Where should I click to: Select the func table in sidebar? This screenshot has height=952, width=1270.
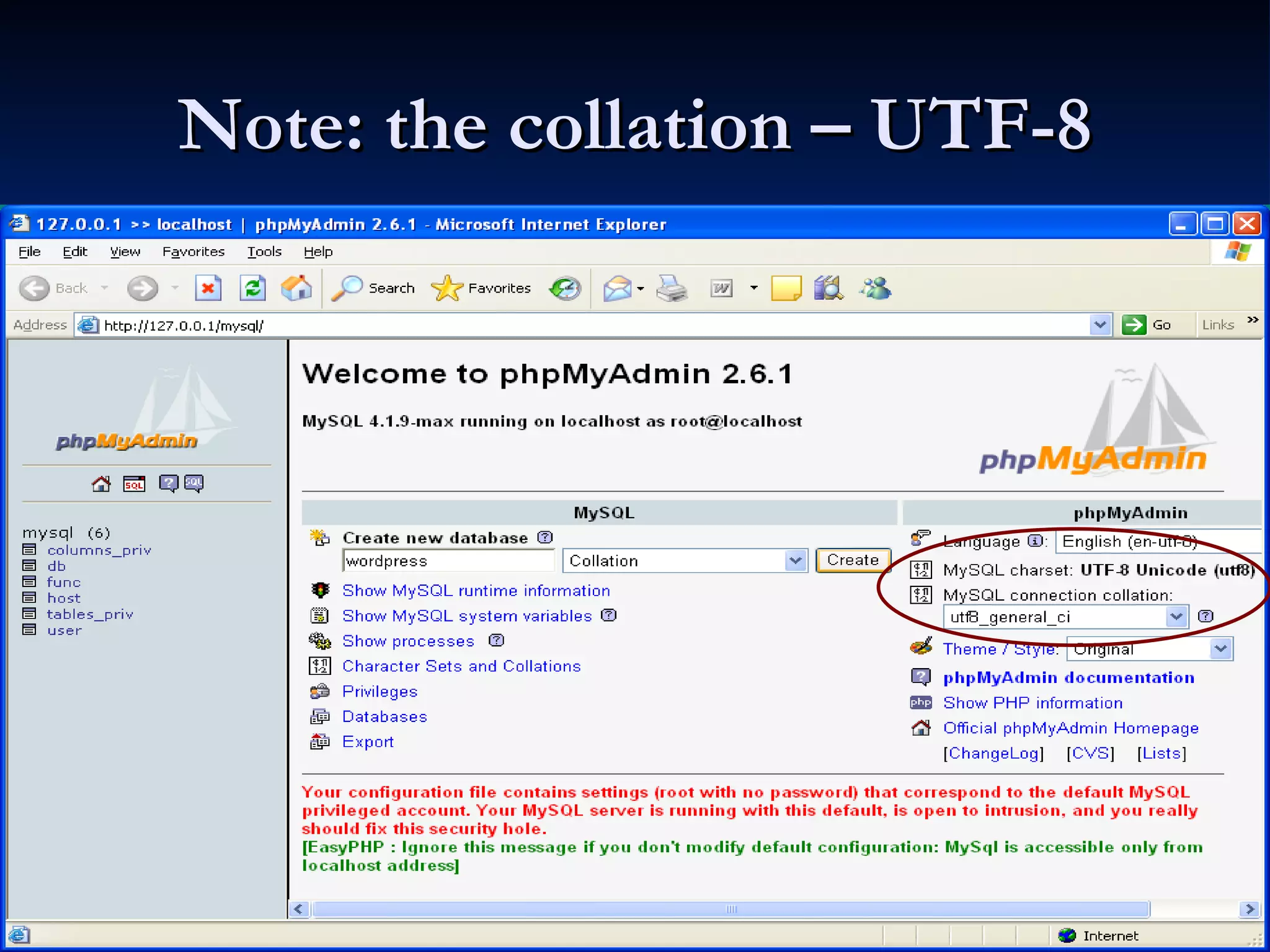coord(64,582)
